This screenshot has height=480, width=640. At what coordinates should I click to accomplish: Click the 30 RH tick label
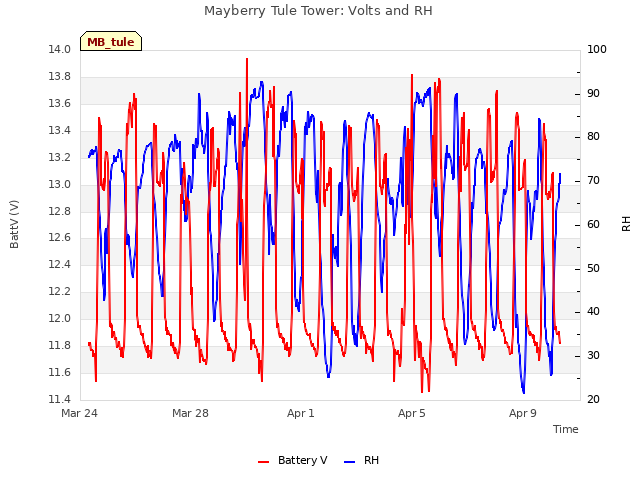tap(593, 356)
